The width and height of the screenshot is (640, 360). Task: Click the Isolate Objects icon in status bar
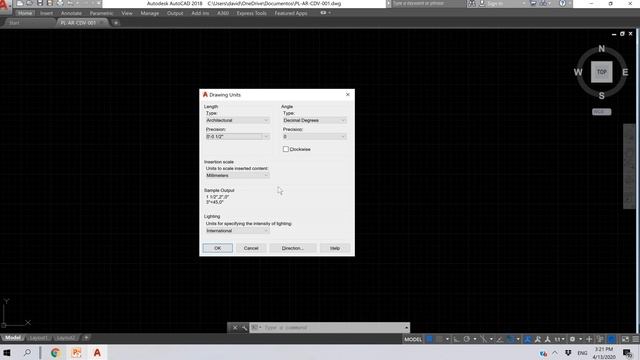click(600, 339)
